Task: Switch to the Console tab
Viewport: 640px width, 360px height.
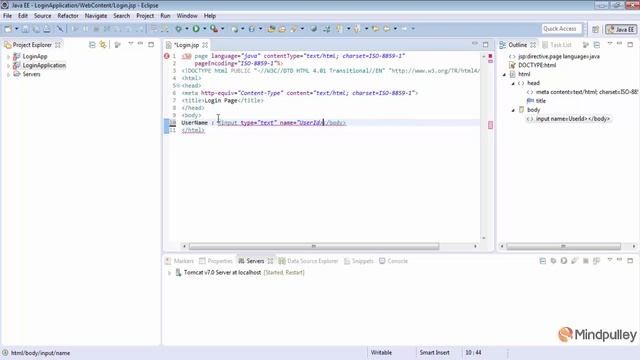Action: pyautogui.click(x=393, y=261)
